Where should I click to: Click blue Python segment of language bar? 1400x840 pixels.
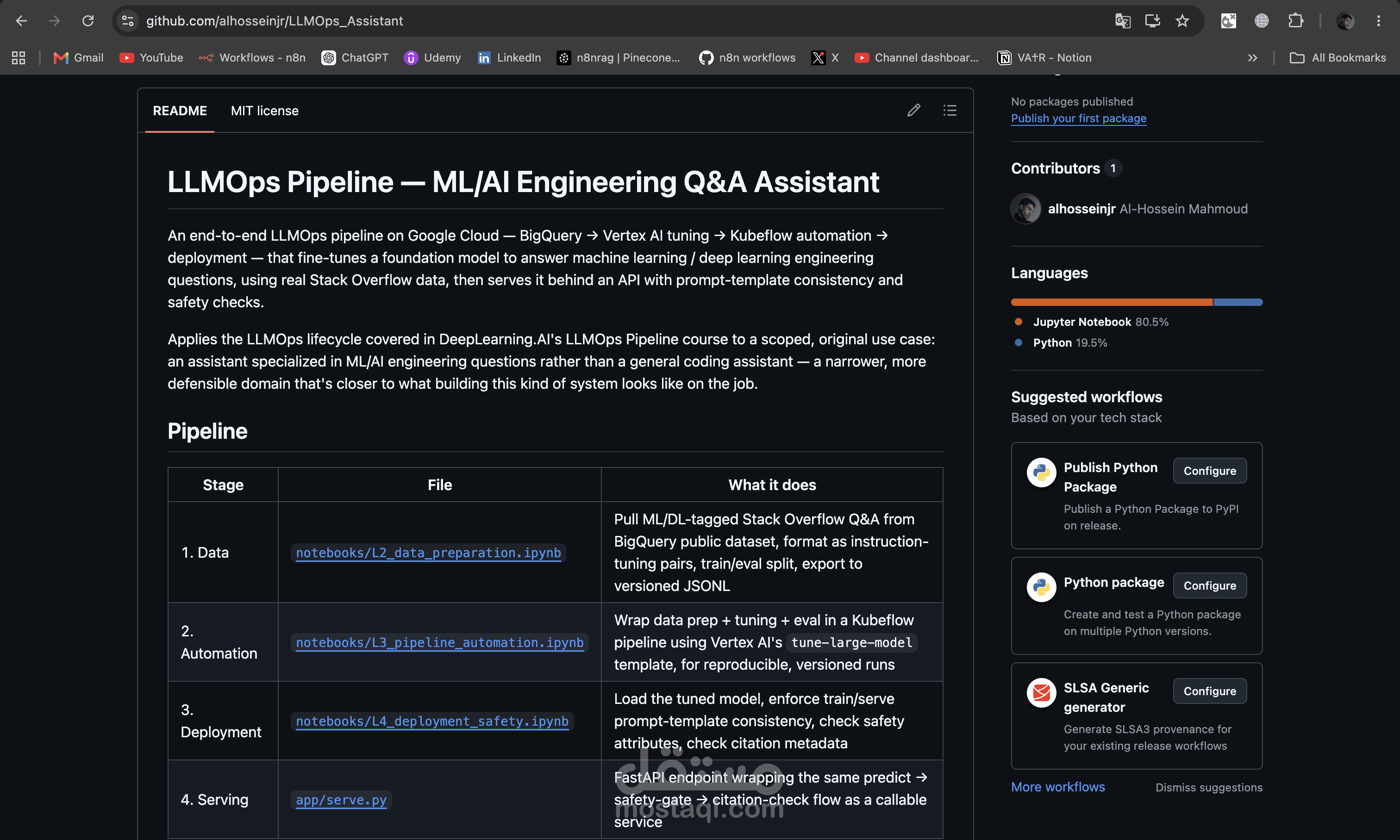click(1238, 302)
